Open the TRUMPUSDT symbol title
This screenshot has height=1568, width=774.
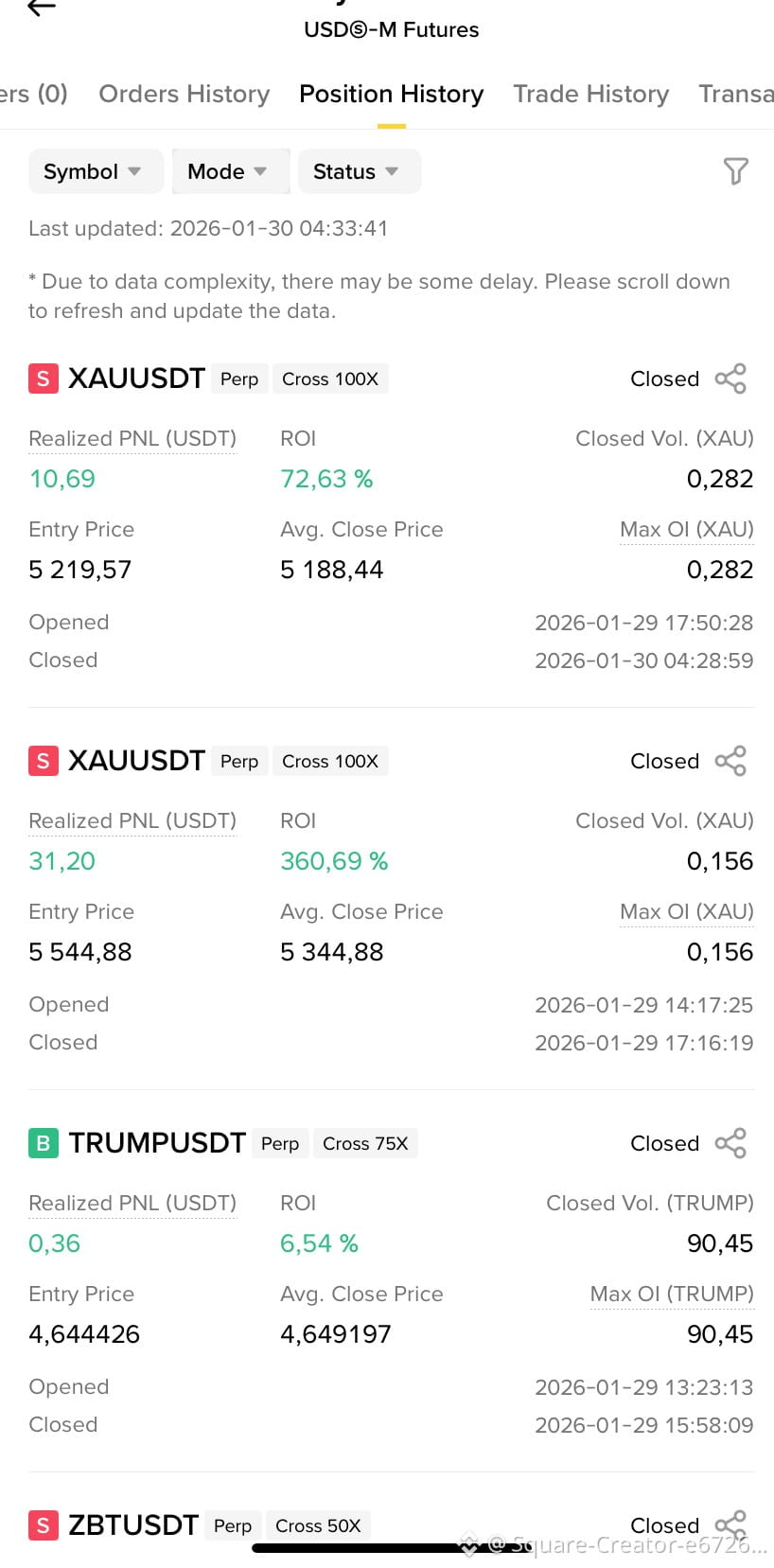pos(157,1143)
